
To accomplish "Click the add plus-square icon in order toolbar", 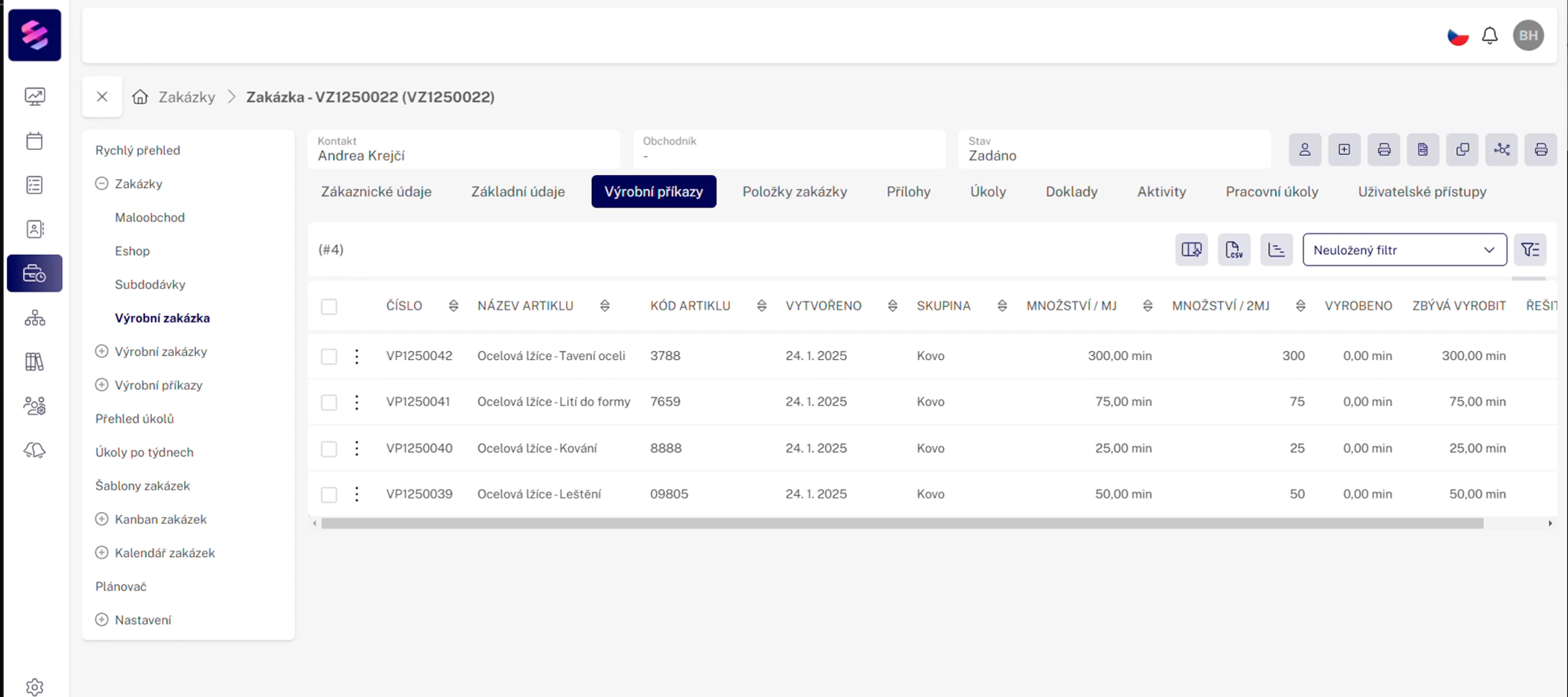I will [1344, 150].
